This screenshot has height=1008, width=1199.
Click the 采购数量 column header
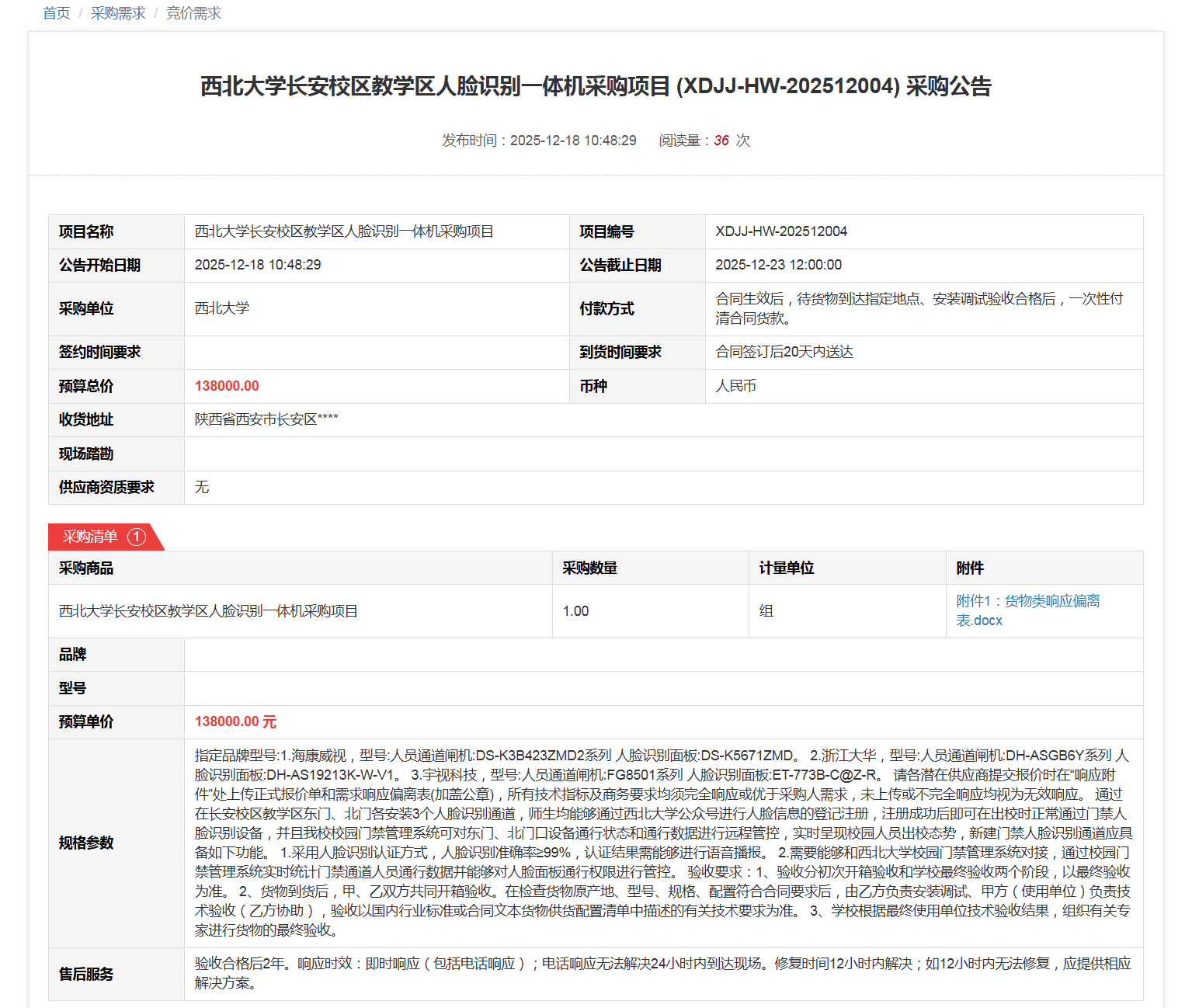tap(589, 568)
